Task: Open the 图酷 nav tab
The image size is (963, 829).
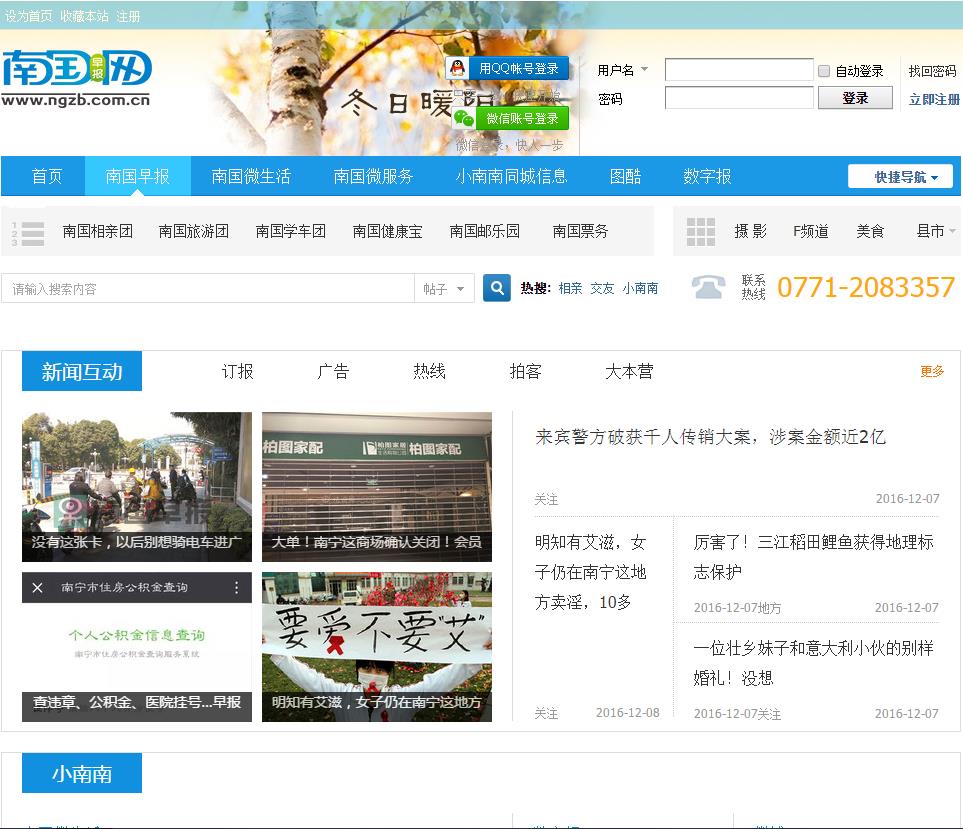Action: tap(625, 176)
